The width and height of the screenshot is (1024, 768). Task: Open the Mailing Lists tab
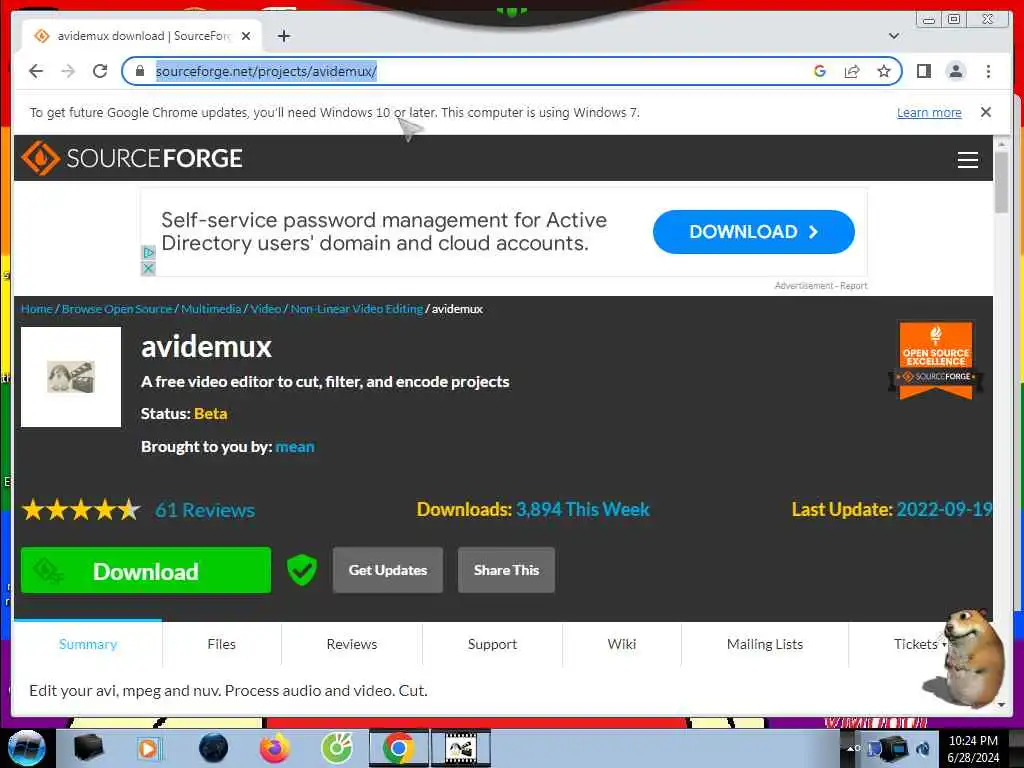(765, 645)
